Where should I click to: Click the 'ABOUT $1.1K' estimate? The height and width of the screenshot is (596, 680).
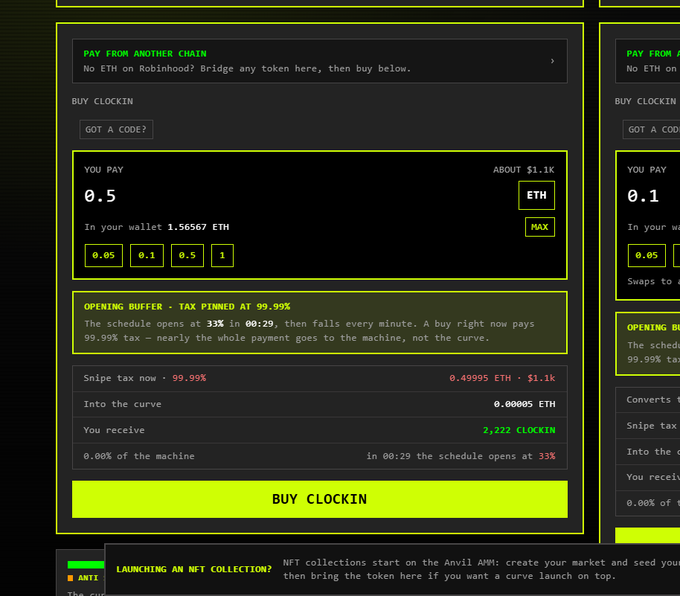[523, 170]
